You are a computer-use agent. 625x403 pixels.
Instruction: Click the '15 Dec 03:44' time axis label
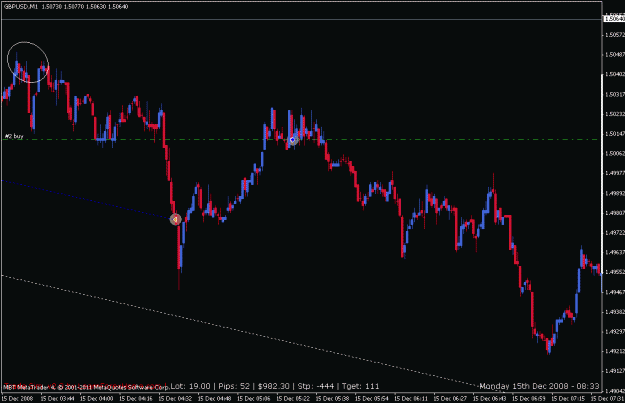click(x=57, y=398)
